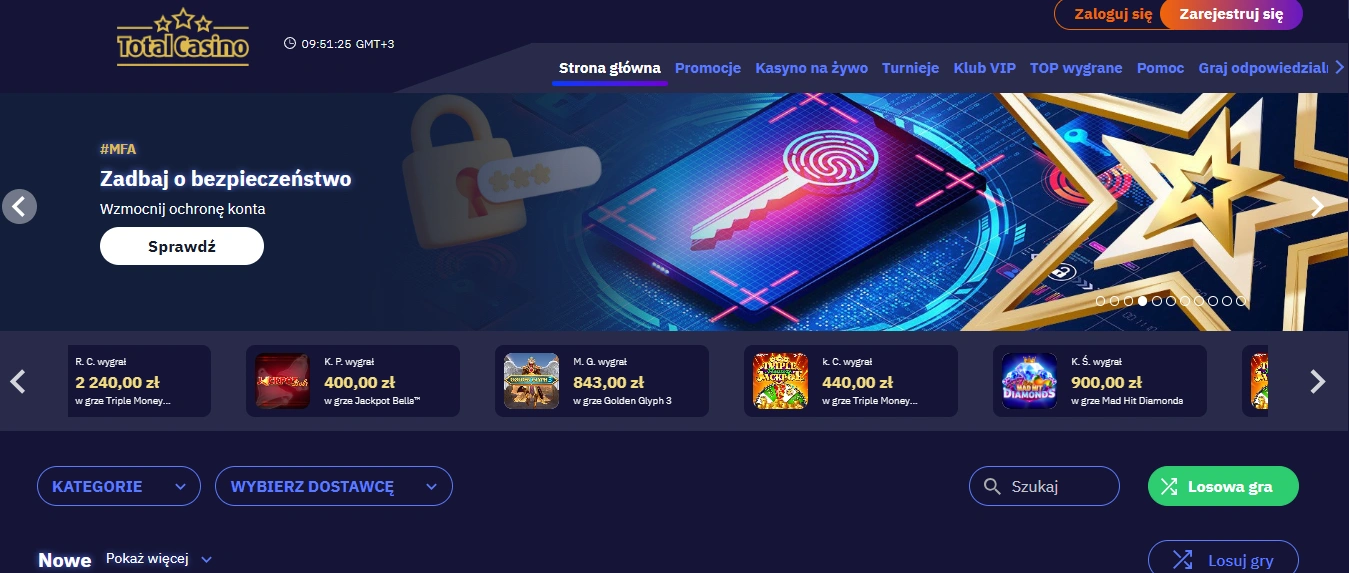Show earlier winners with left arrow
This screenshot has height=573, width=1349.
[17, 381]
